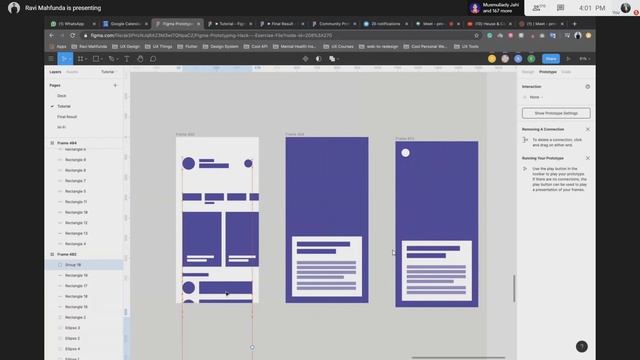Select the Rectangle shape tool
The height and width of the screenshot is (360, 640).
96,59
